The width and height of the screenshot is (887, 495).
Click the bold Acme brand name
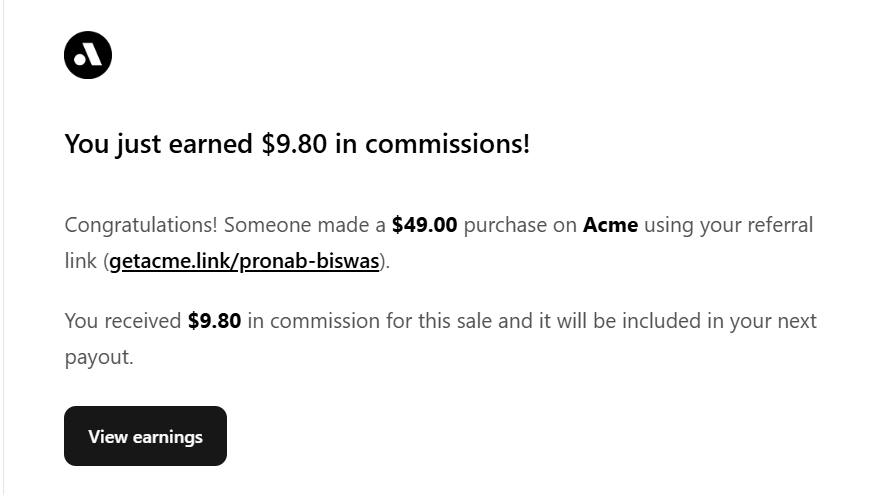[610, 225]
